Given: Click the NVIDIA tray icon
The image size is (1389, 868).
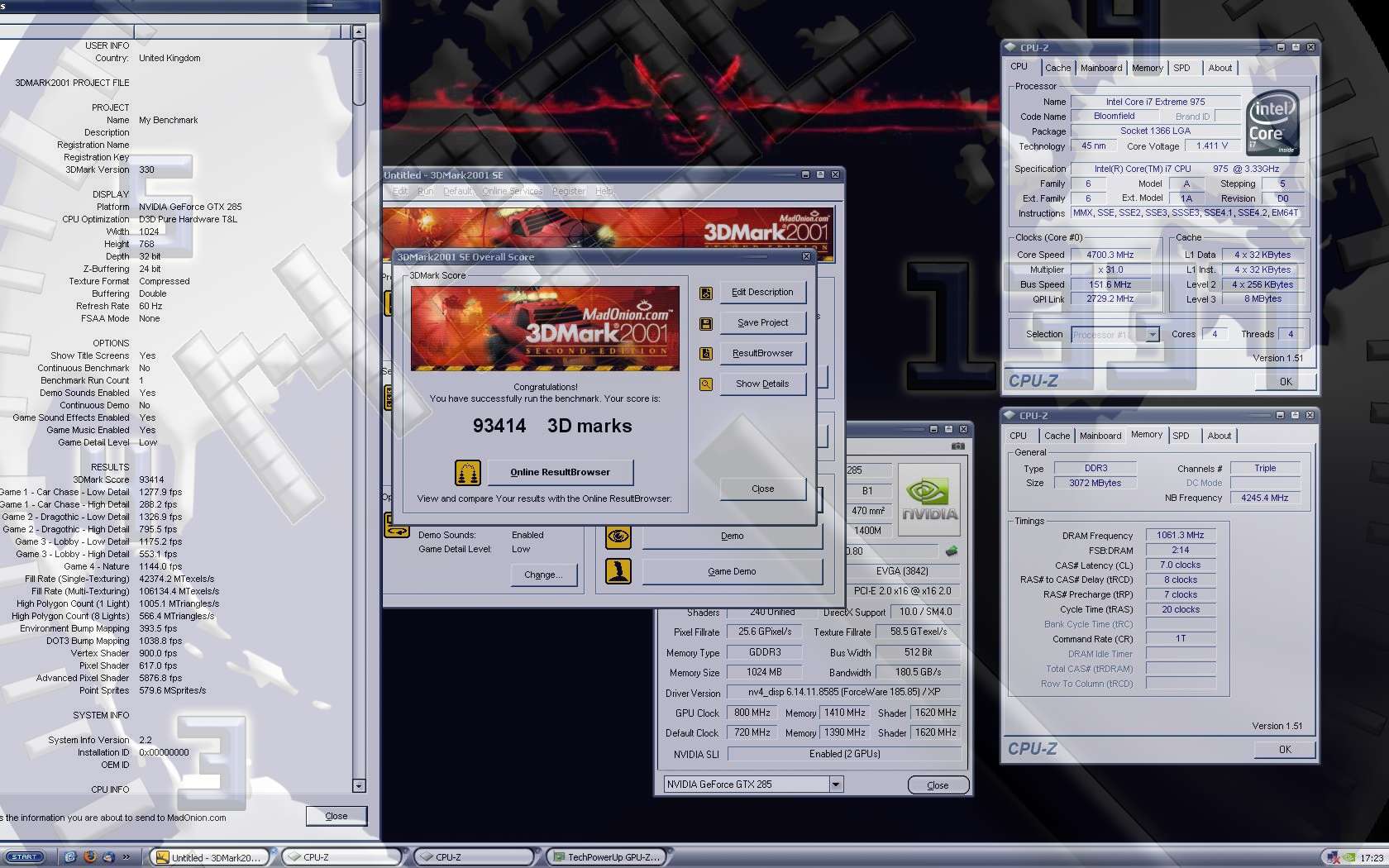Looking at the screenshot, I should 1349,858.
